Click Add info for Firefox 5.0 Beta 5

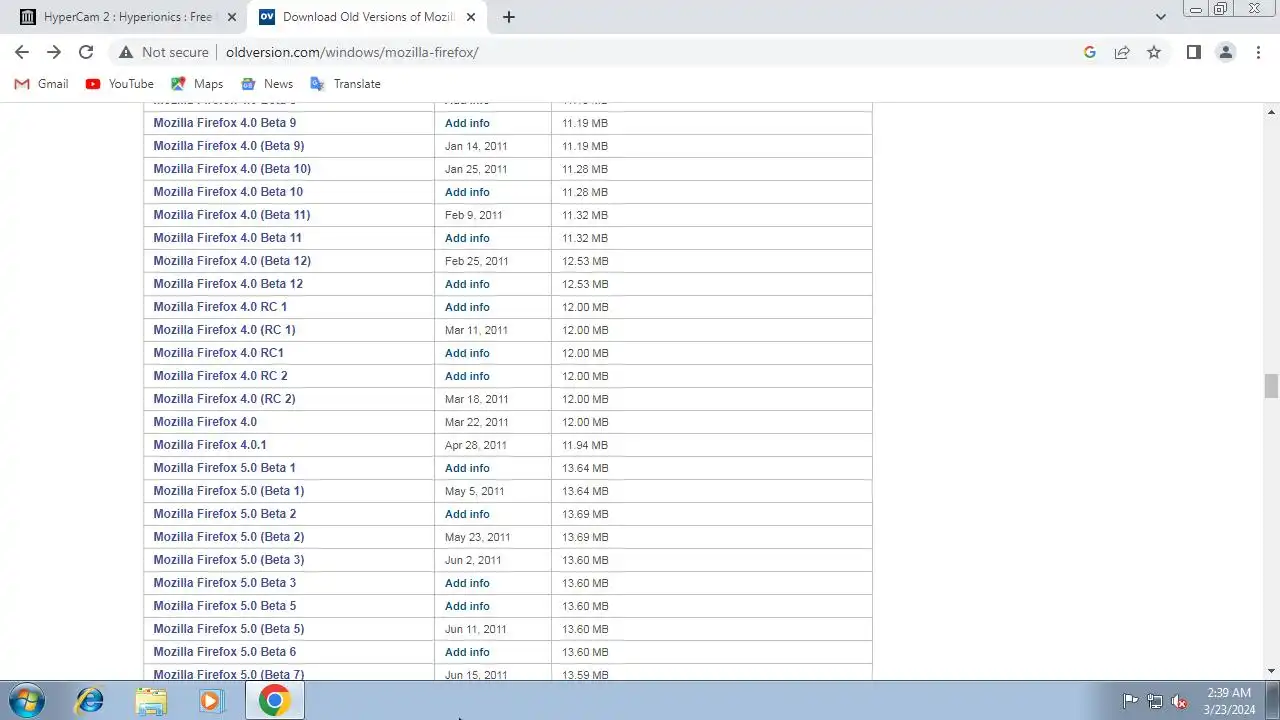click(x=467, y=606)
